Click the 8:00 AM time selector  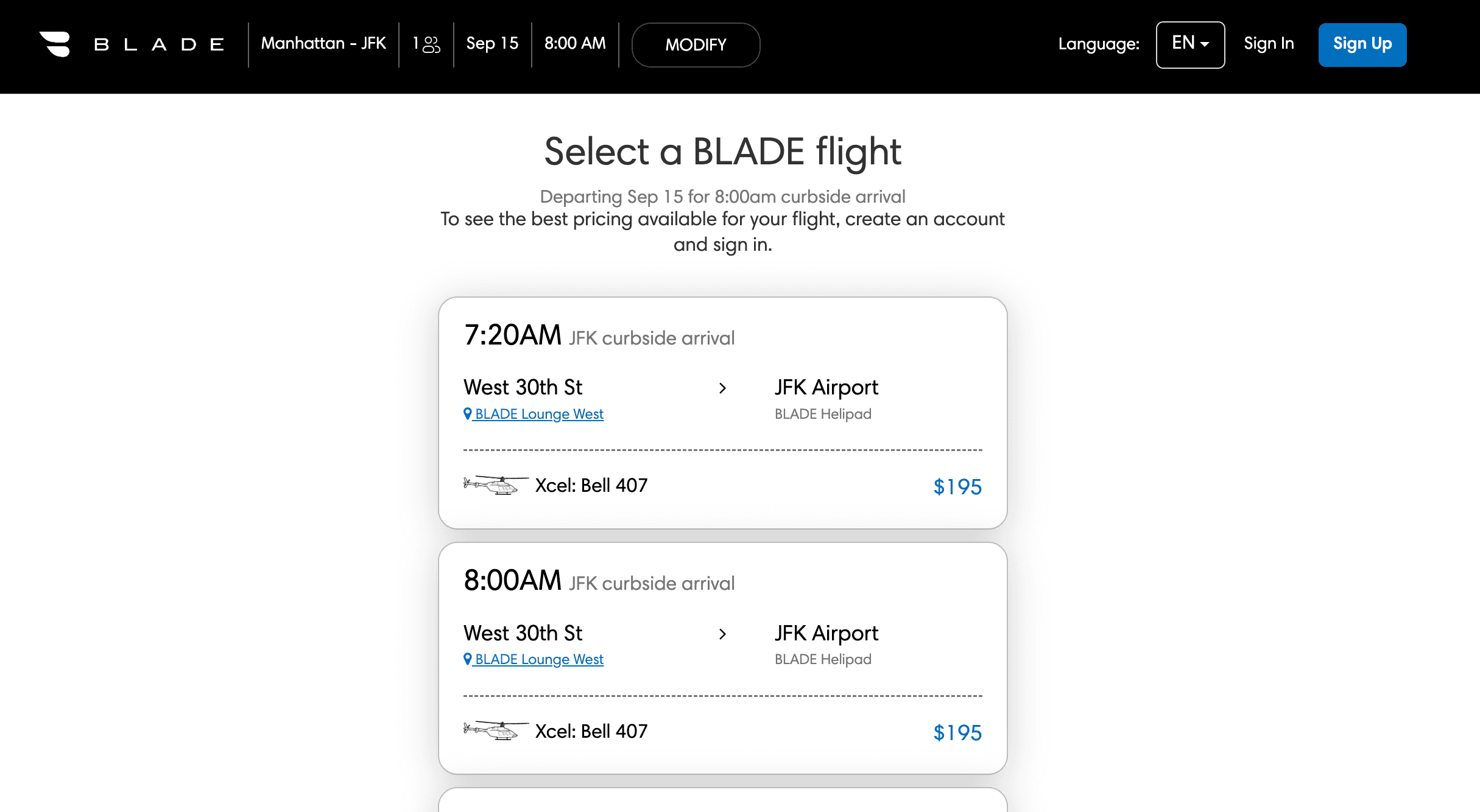click(575, 44)
